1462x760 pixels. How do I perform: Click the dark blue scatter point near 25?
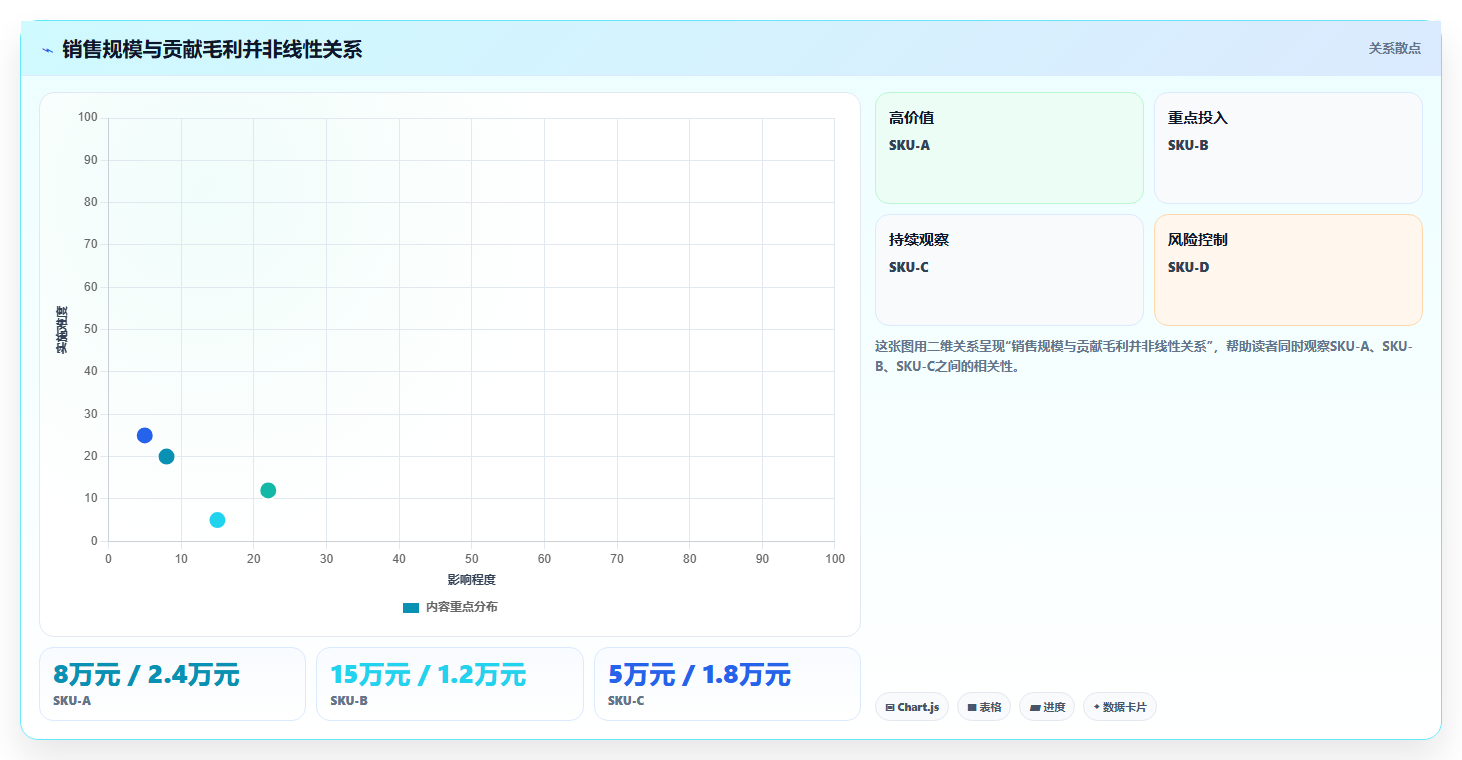pyautogui.click(x=144, y=435)
